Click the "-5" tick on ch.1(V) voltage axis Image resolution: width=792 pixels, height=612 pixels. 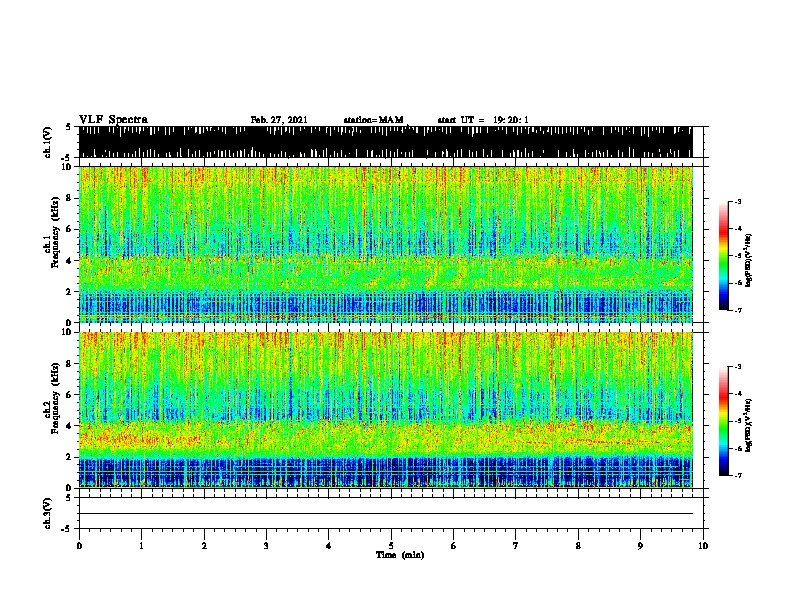(67, 158)
